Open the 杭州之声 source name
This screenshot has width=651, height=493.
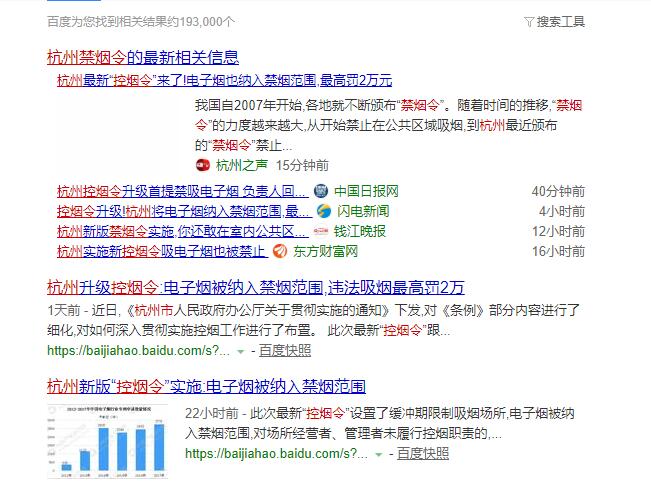(x=242, y=165)
